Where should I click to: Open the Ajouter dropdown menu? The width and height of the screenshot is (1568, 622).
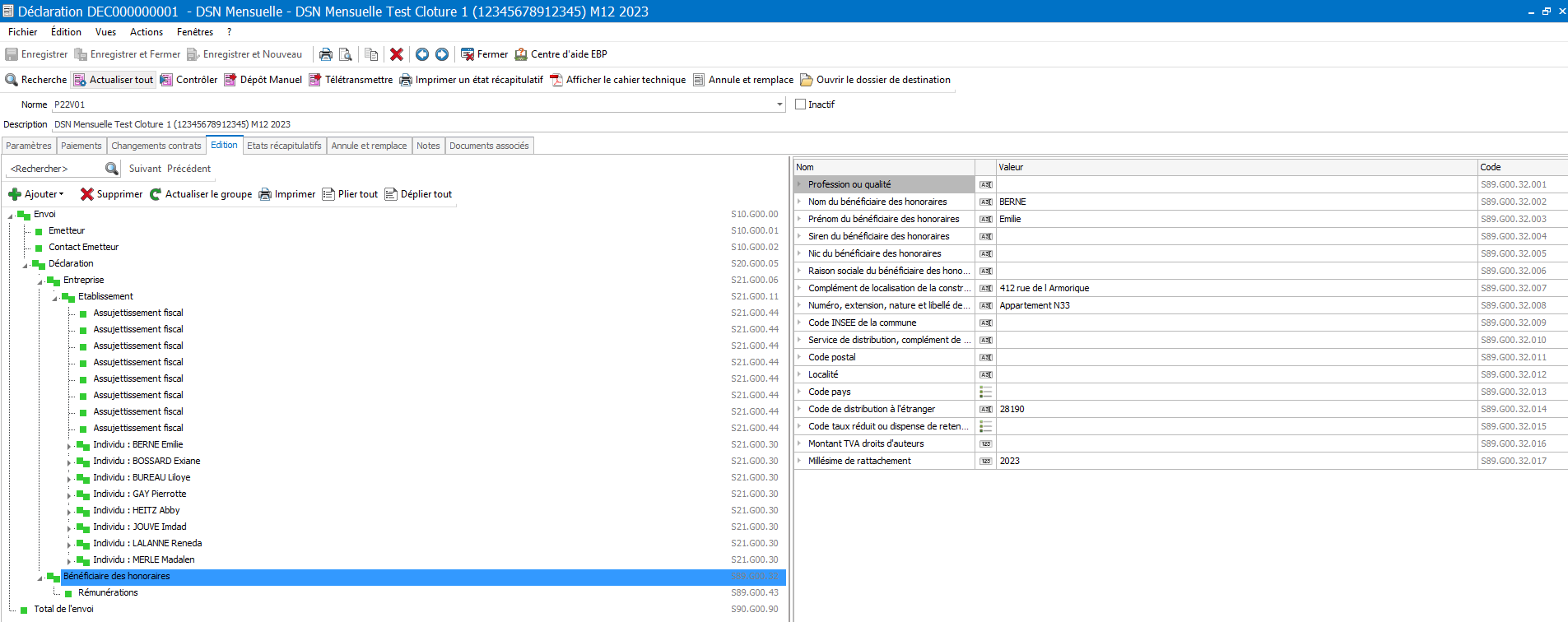click(36, 194)
